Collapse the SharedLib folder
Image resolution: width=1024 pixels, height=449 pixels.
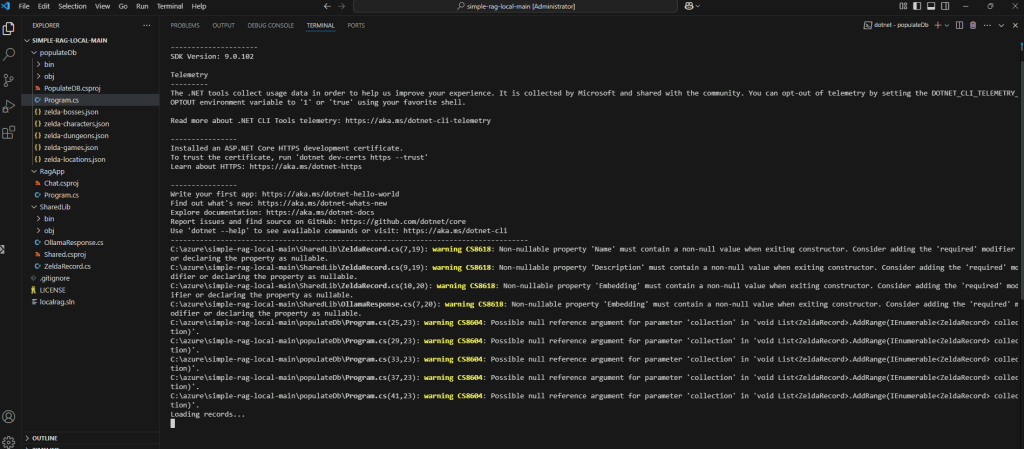tap(89, 207)
